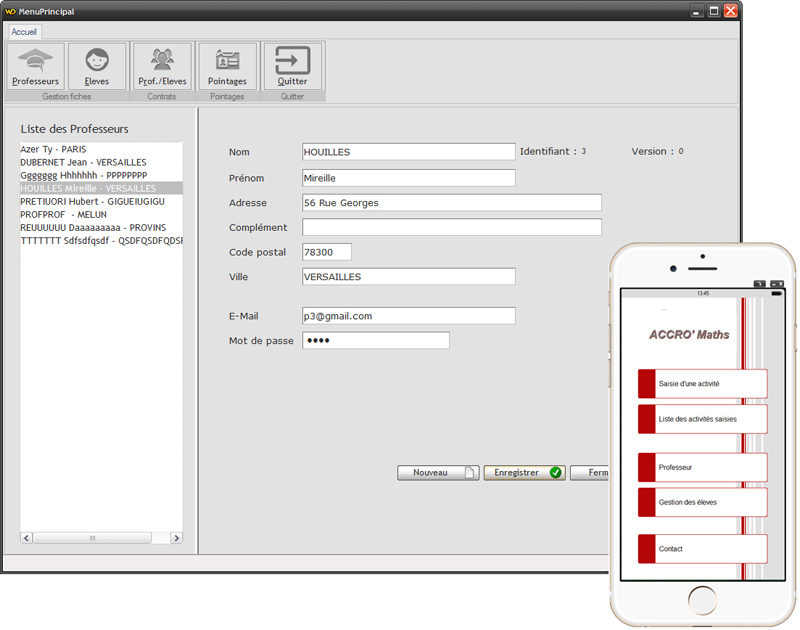Click the WD application logo in title bar

click(10, 11)
